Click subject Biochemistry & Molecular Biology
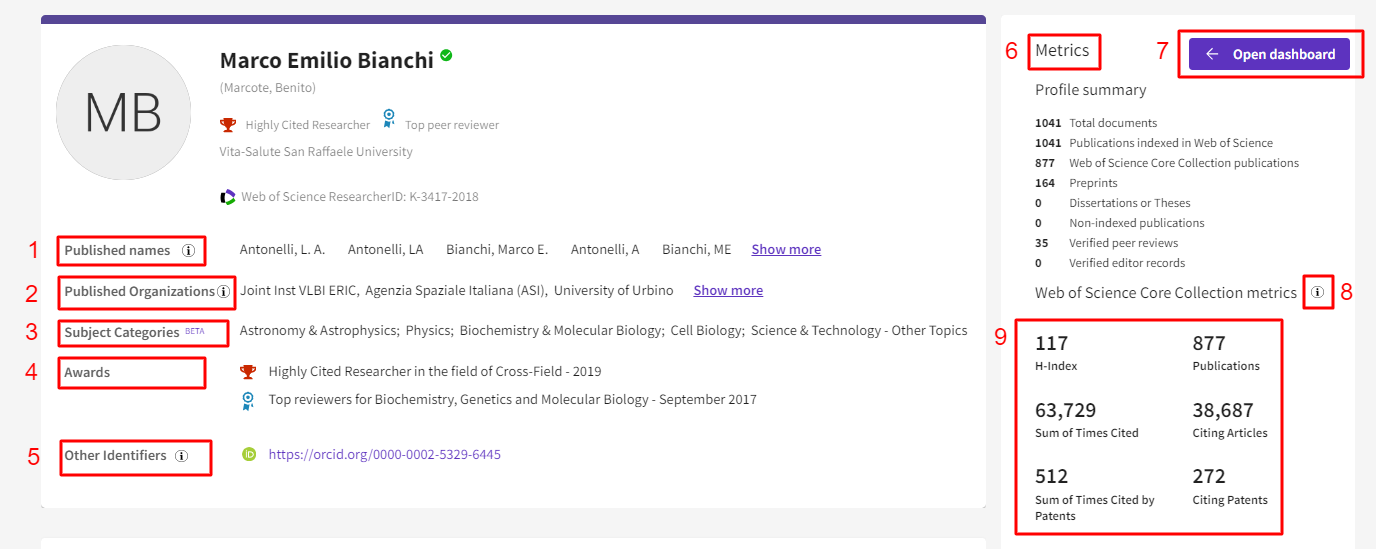Screen dimensions: 1376x549 561,330
